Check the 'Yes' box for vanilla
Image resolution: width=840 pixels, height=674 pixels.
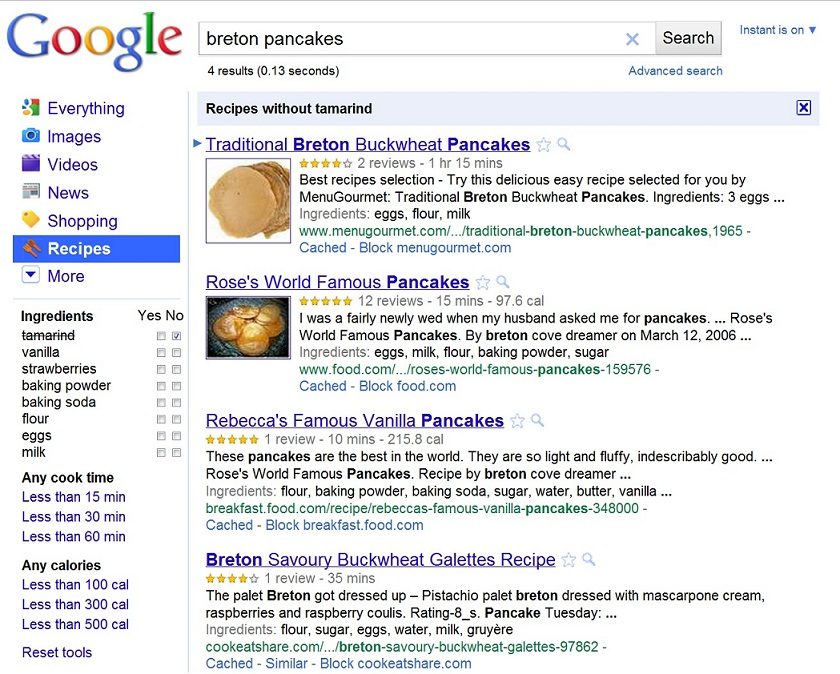click(x=161, y=353)
